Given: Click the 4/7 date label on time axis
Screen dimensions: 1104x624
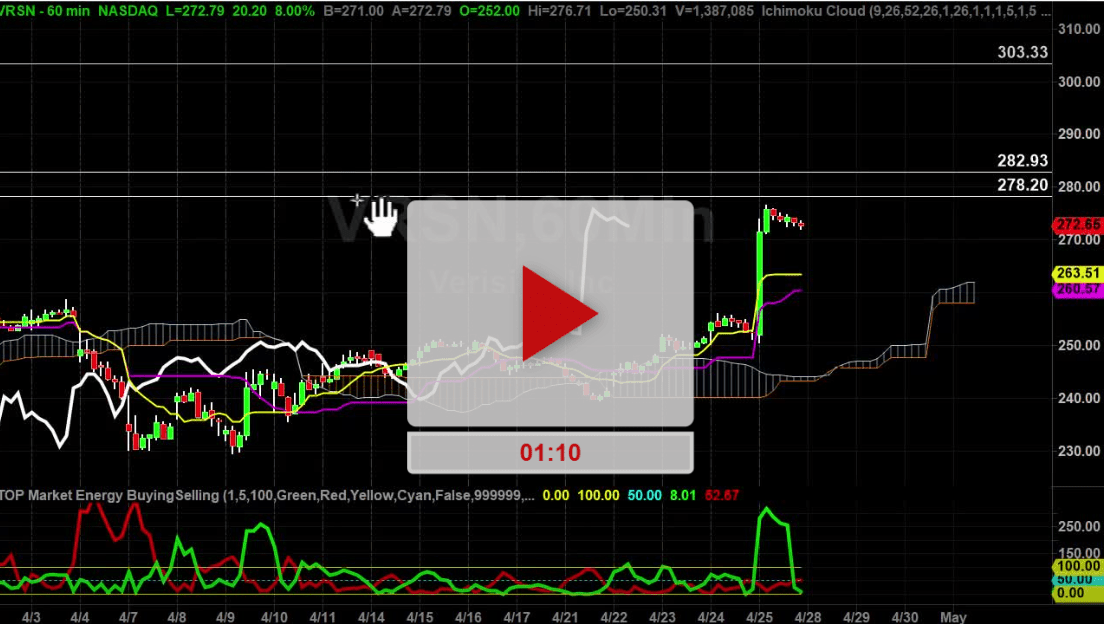Looking at the screenshot, I should pyautogui.click(x=128, y=617).
